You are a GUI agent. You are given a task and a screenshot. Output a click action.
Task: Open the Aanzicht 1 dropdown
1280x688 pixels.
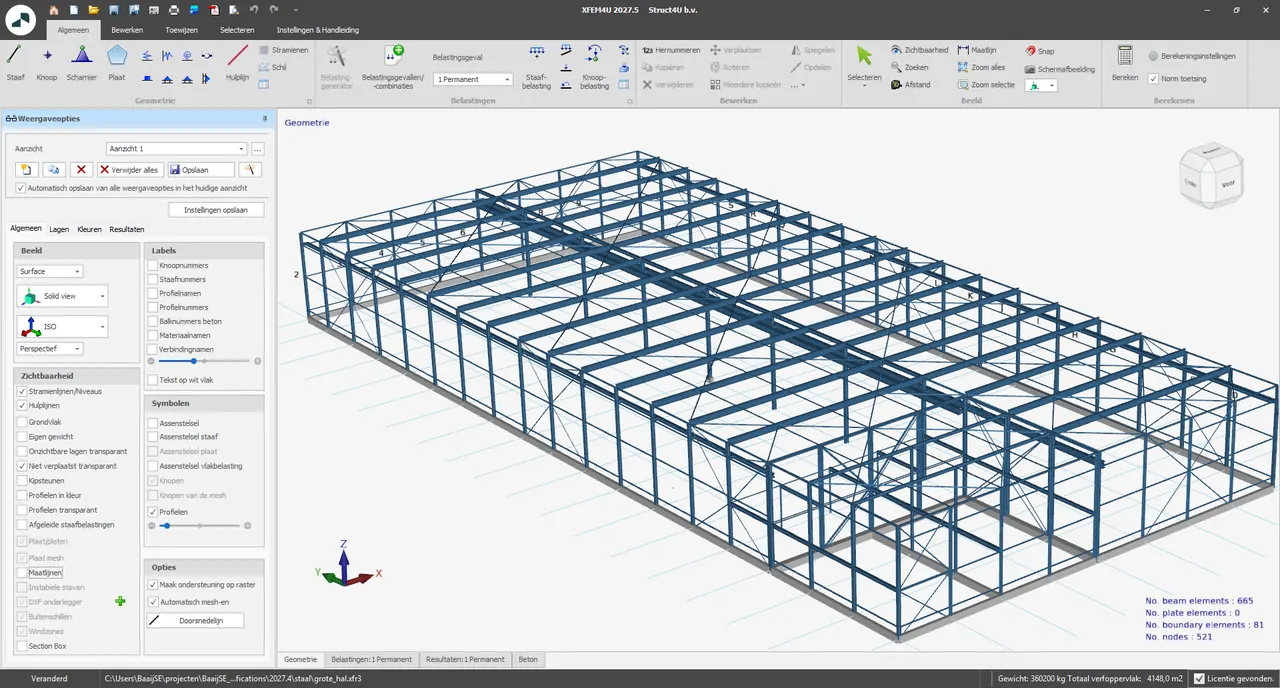point(176,148)
